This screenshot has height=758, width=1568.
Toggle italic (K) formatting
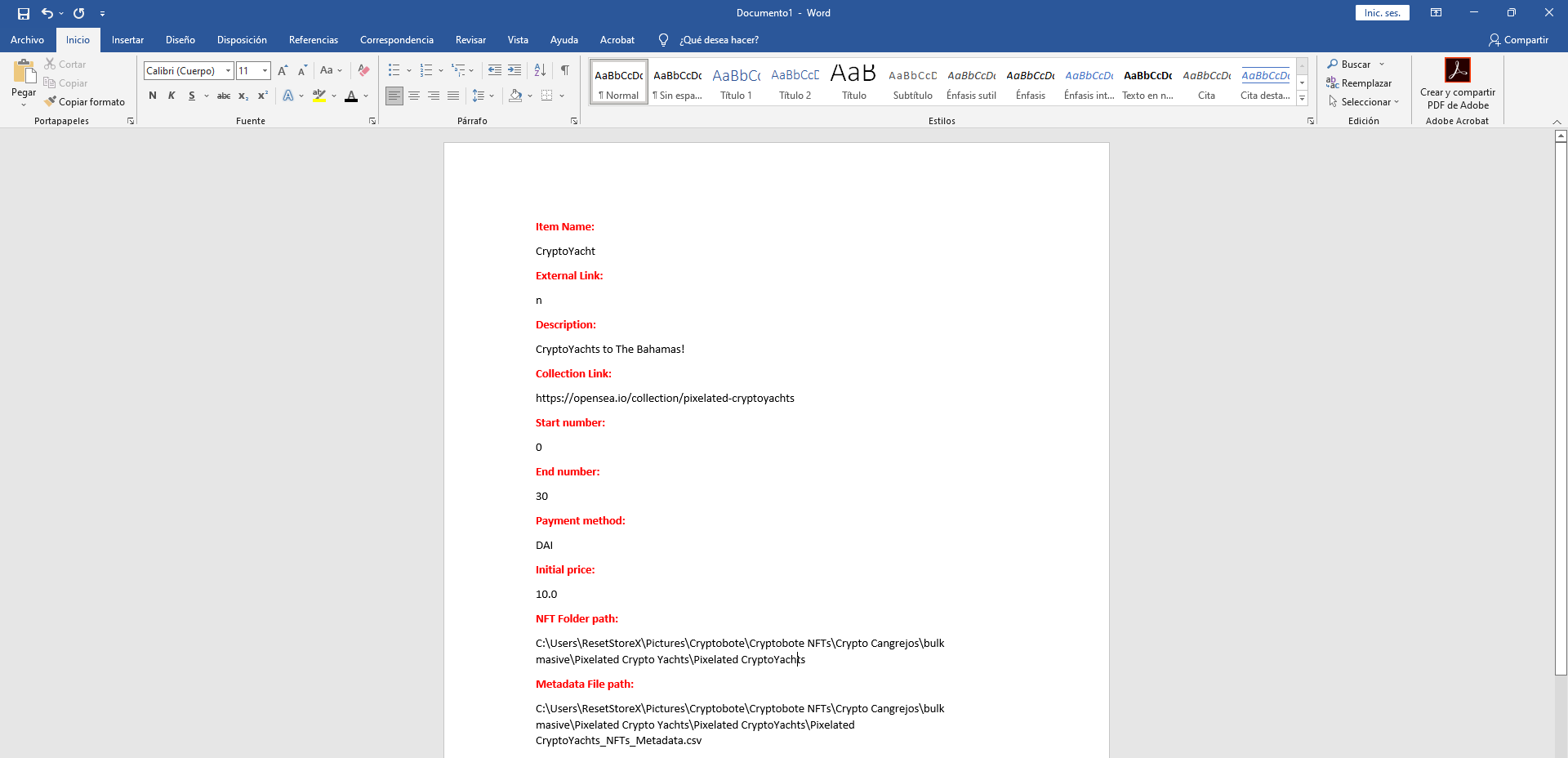pyautogui.click(x=171, y=96)
